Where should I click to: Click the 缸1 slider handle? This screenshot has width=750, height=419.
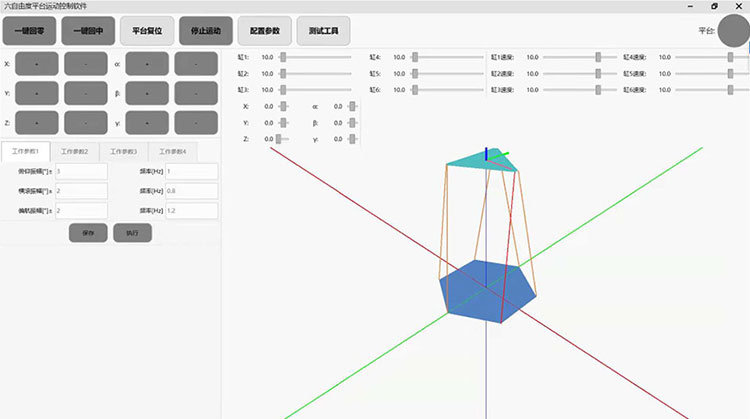click(284, 57)
